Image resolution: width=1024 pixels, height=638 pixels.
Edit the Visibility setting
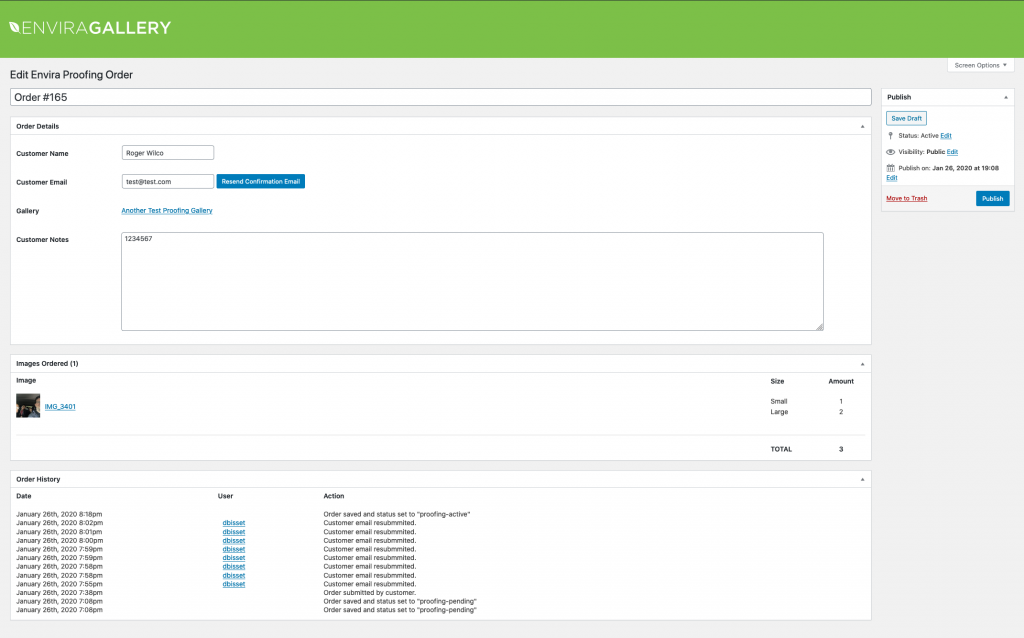tap(952, 152)
